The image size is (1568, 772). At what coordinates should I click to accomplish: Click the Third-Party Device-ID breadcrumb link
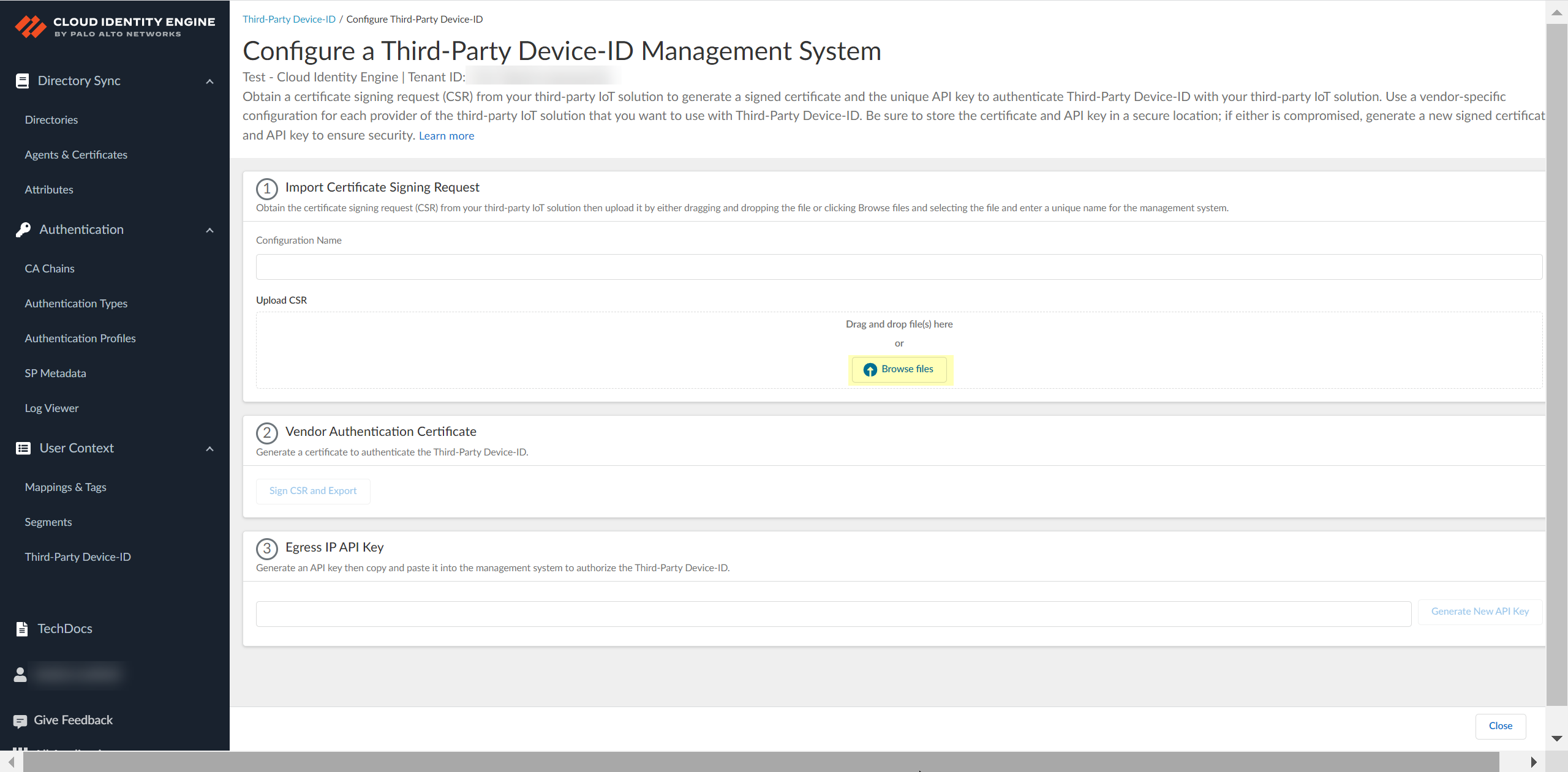click(288, 19)
